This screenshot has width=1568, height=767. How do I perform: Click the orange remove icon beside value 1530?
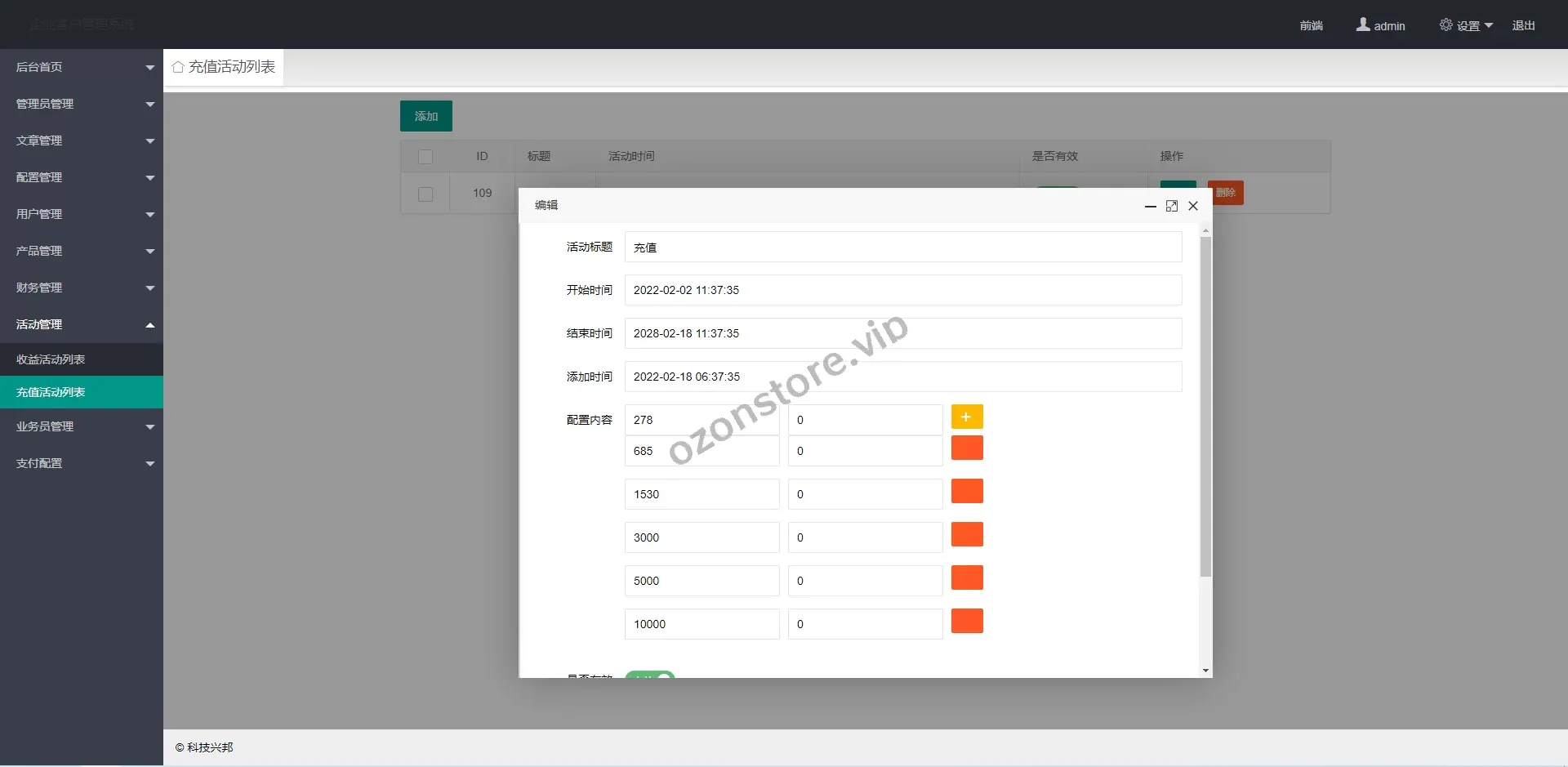click(x=967, y=491)
